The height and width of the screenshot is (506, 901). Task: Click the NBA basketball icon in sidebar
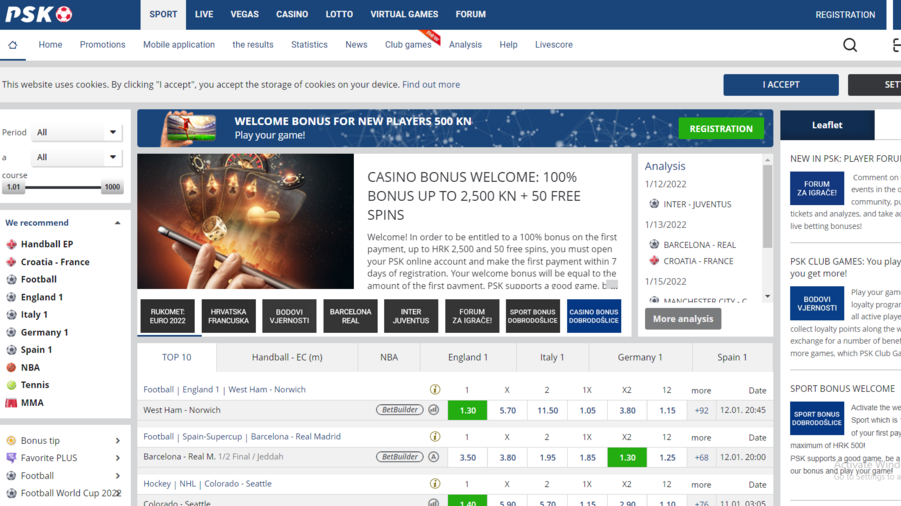(x=11, y=367)
